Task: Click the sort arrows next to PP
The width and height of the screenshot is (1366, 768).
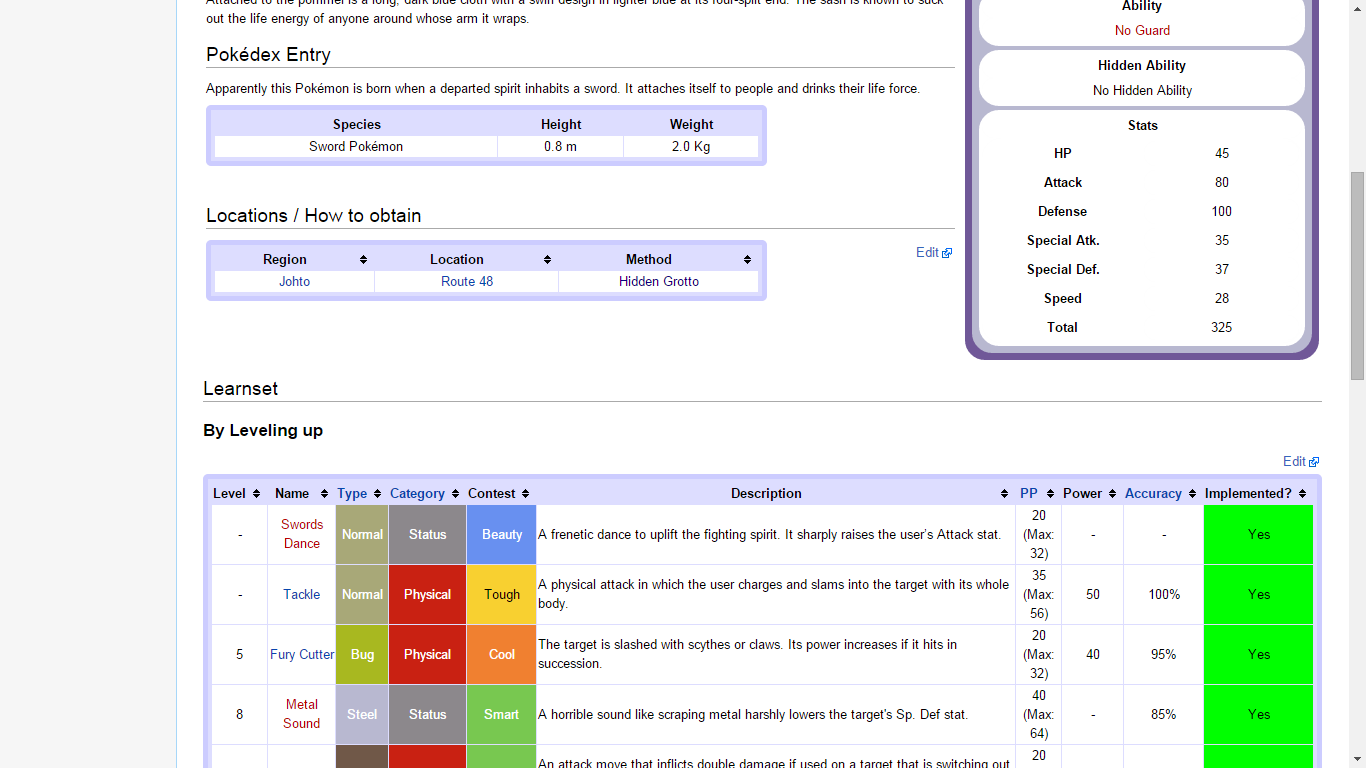Action: pyautogui.click(x=1050, y=494)
